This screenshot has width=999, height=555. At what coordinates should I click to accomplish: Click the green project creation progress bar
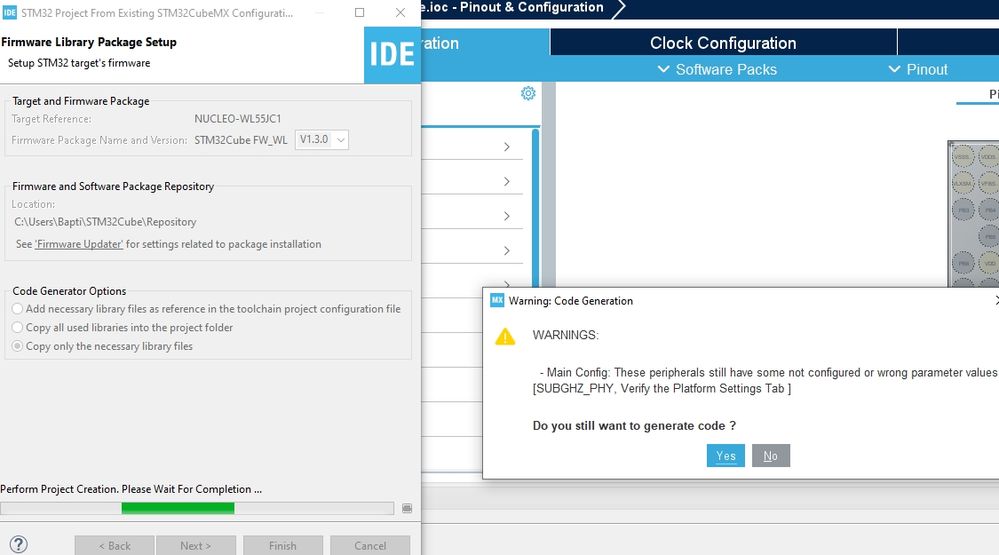(178, 508)
